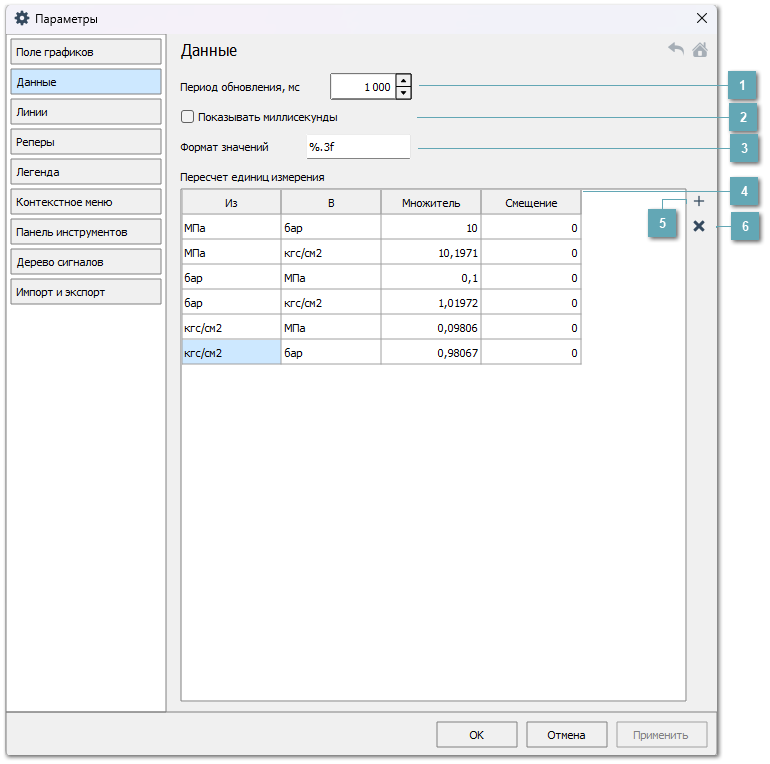The height and width of the screenshot is (764, 770).
Task: Click the home reset icon
Action: tap(700, 49)
